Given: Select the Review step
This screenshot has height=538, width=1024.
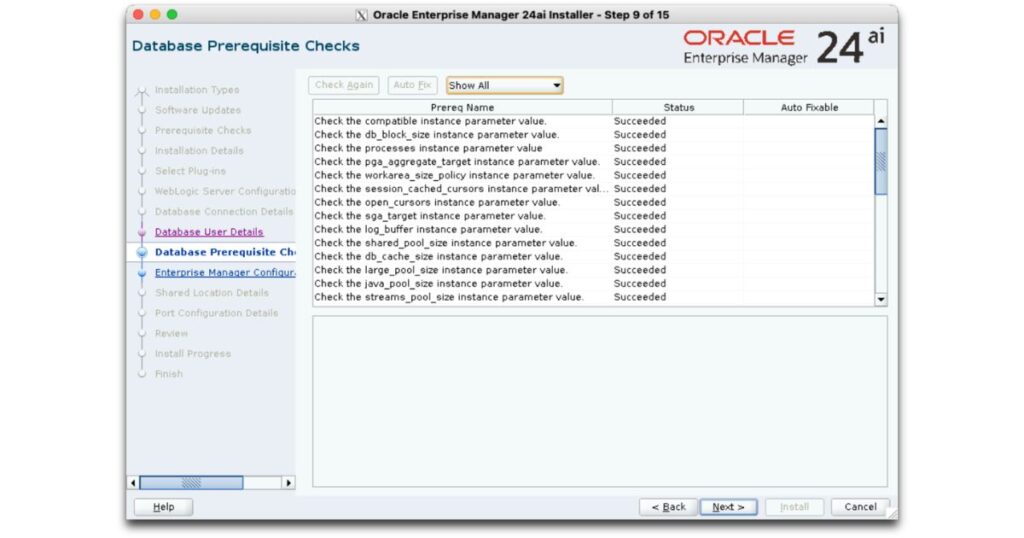Looking at the screenshot, I should (x=171, y=333).
